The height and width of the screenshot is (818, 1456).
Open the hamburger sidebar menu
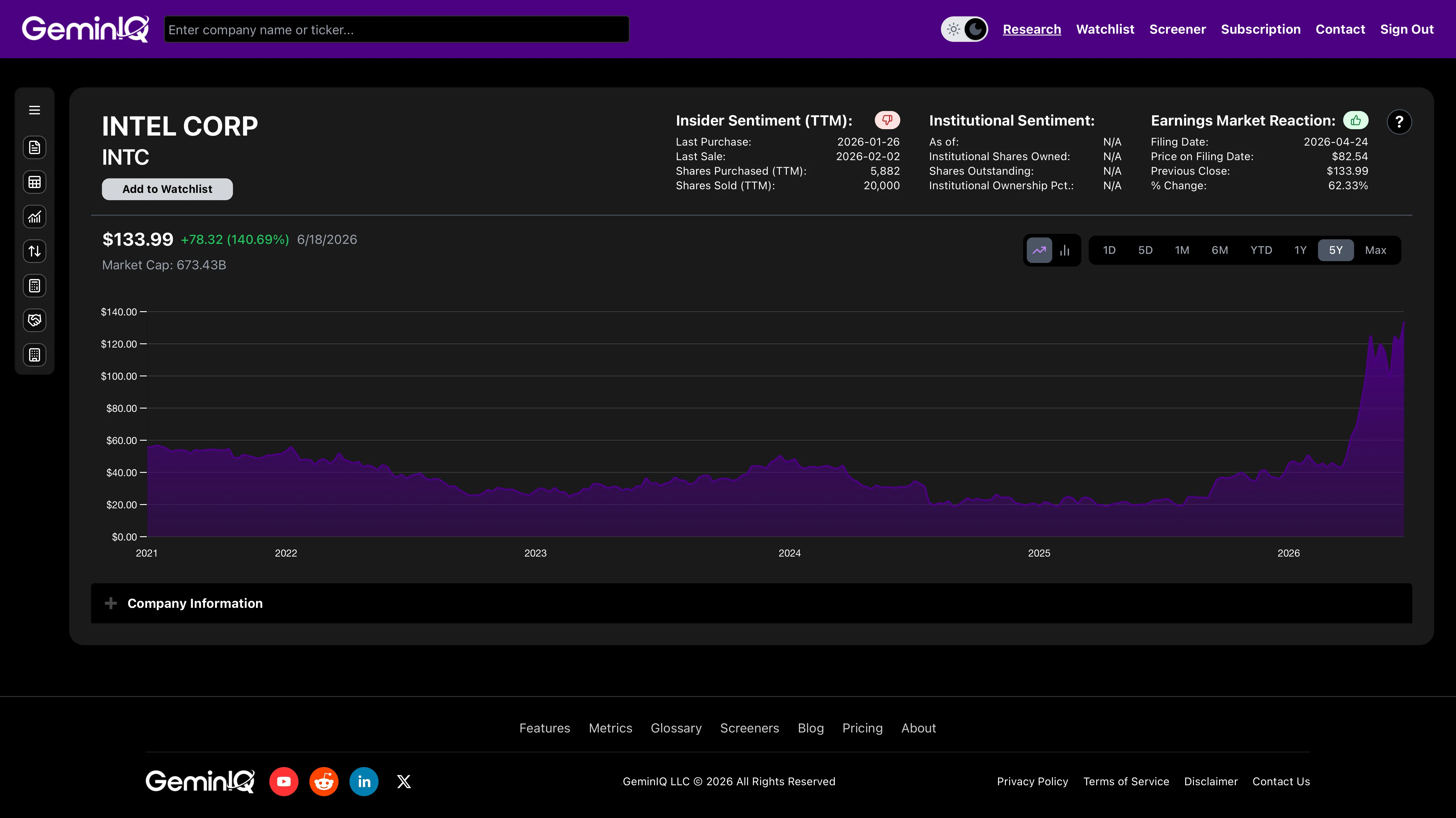click(x=35, y=110)
